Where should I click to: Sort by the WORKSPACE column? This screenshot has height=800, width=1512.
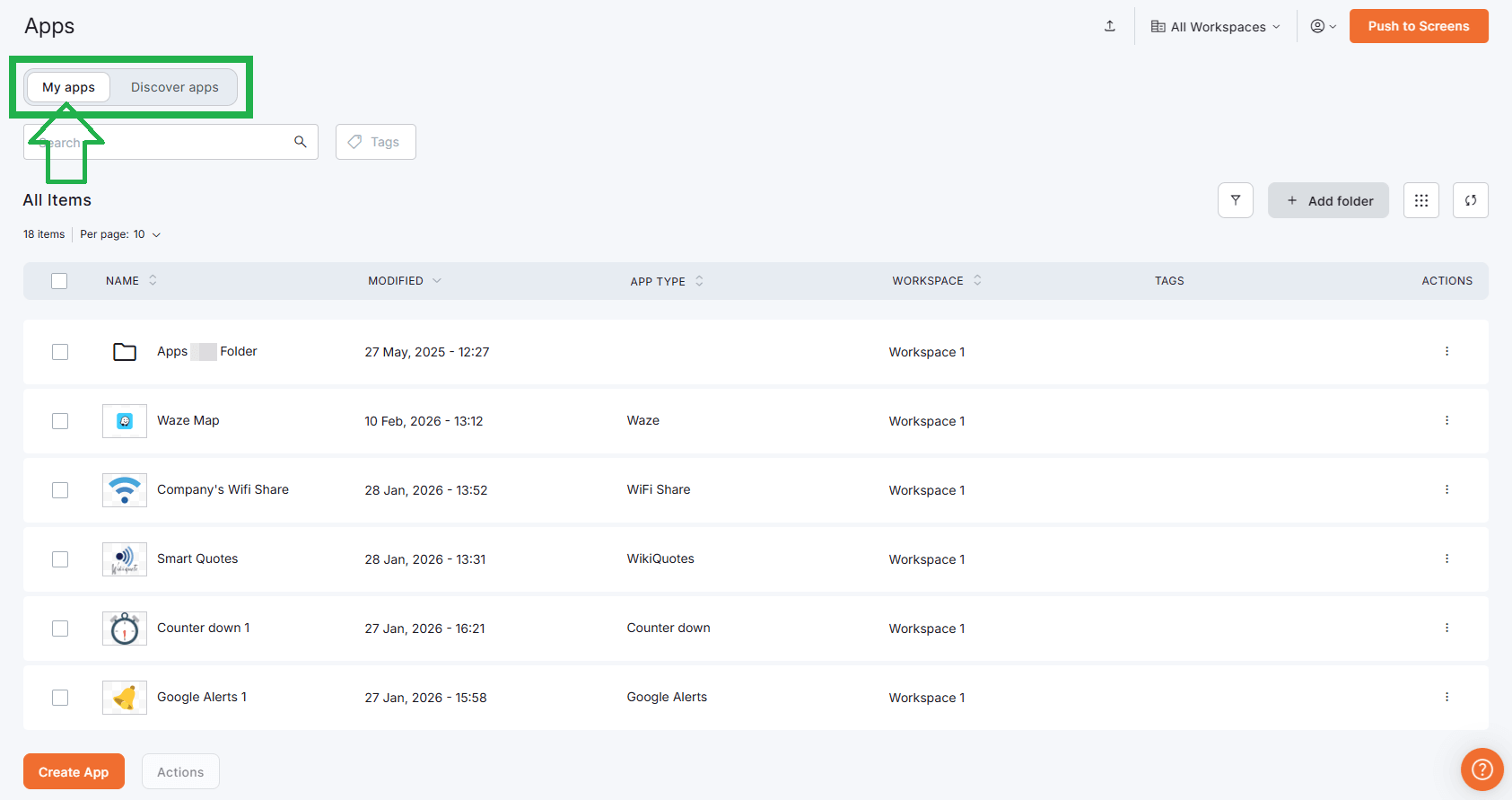pos(937,281)
